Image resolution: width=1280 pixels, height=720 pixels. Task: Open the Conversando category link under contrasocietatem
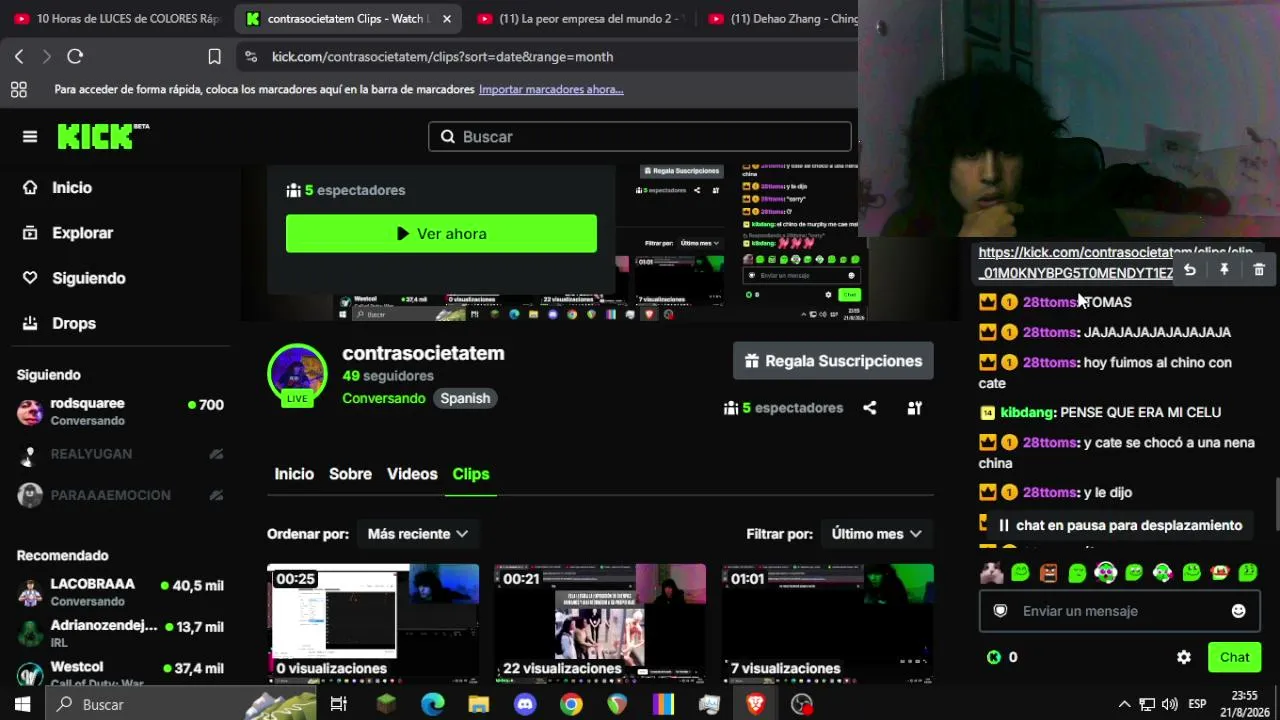tap(384, 398)
